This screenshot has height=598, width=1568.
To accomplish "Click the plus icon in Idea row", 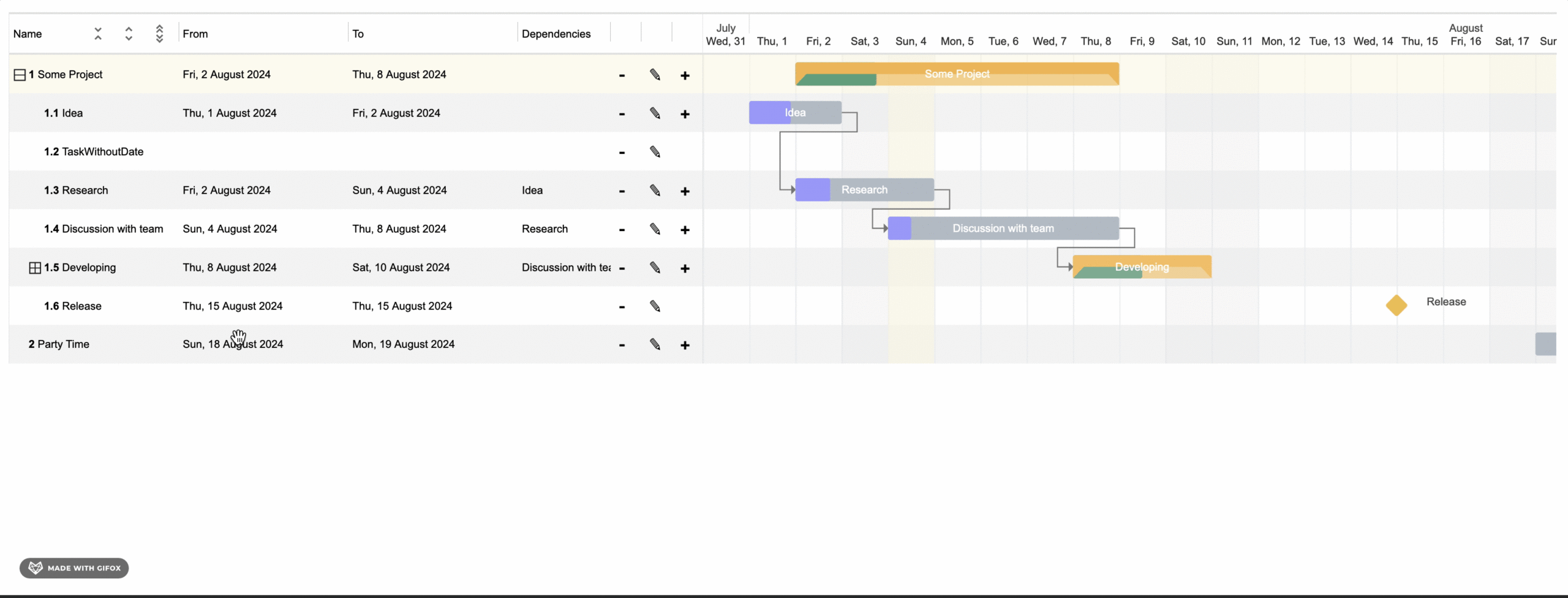I will pyautogui.click(x=685, y=114).
